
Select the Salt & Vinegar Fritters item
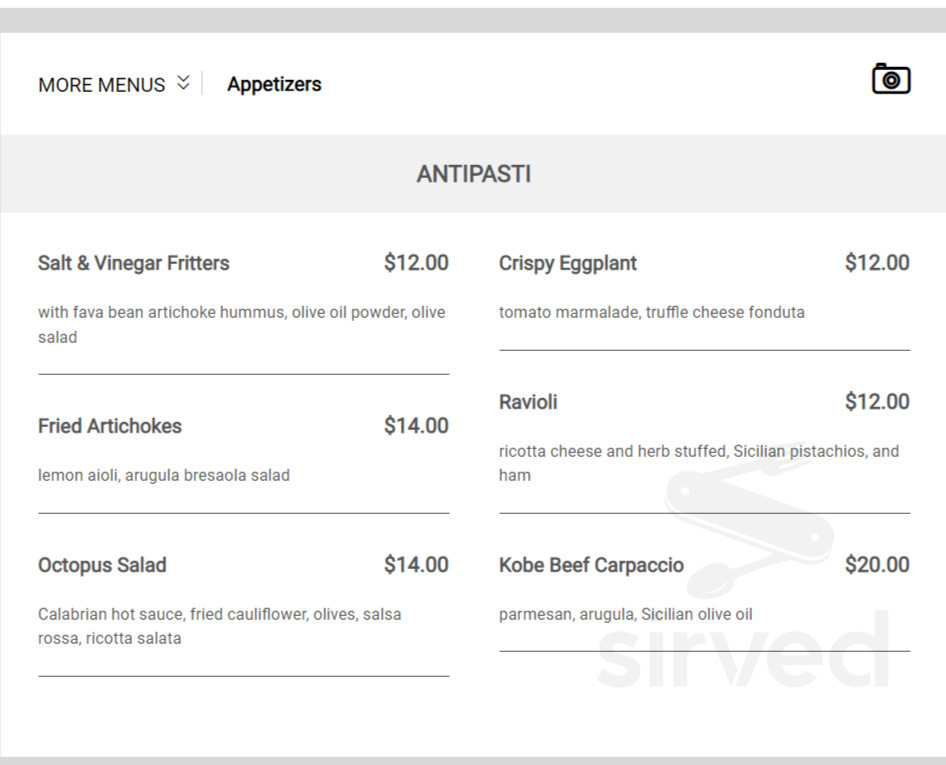[133, 263]
